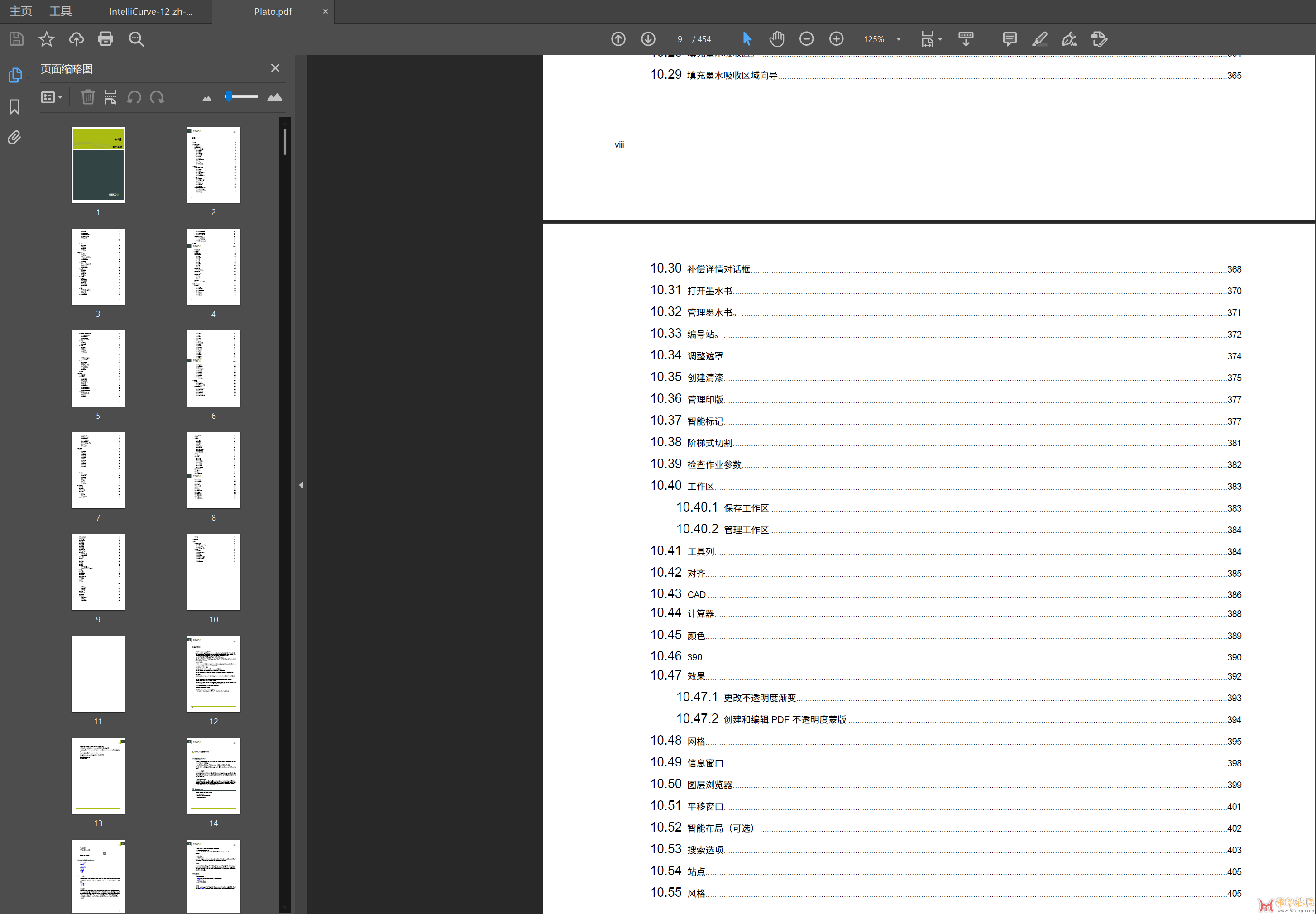Open contents entry 10.47.2 PDF 不透明度蒙版
Screen dimensions: 1316x914
[959, 719]
